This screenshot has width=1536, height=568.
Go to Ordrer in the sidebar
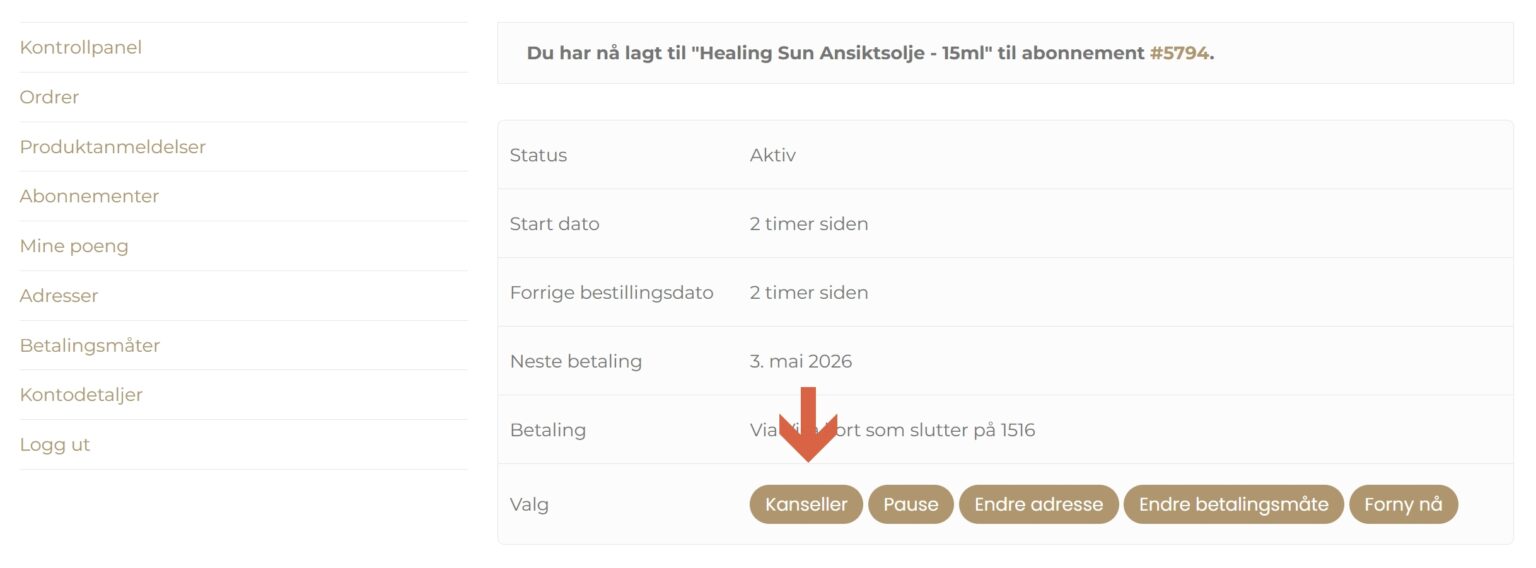tap(49, 97)
